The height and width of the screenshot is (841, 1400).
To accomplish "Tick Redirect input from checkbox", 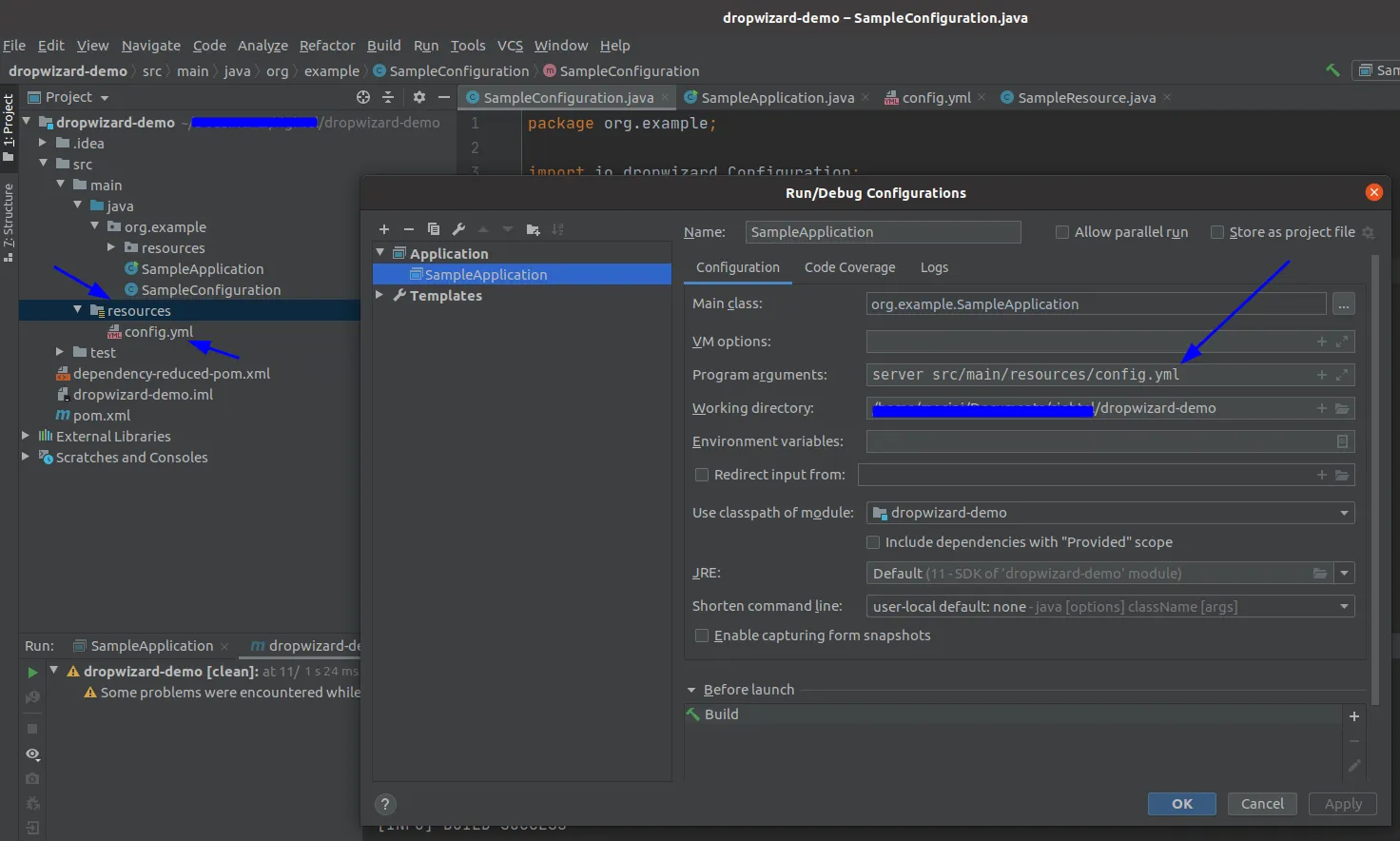I will click(702, 475).
